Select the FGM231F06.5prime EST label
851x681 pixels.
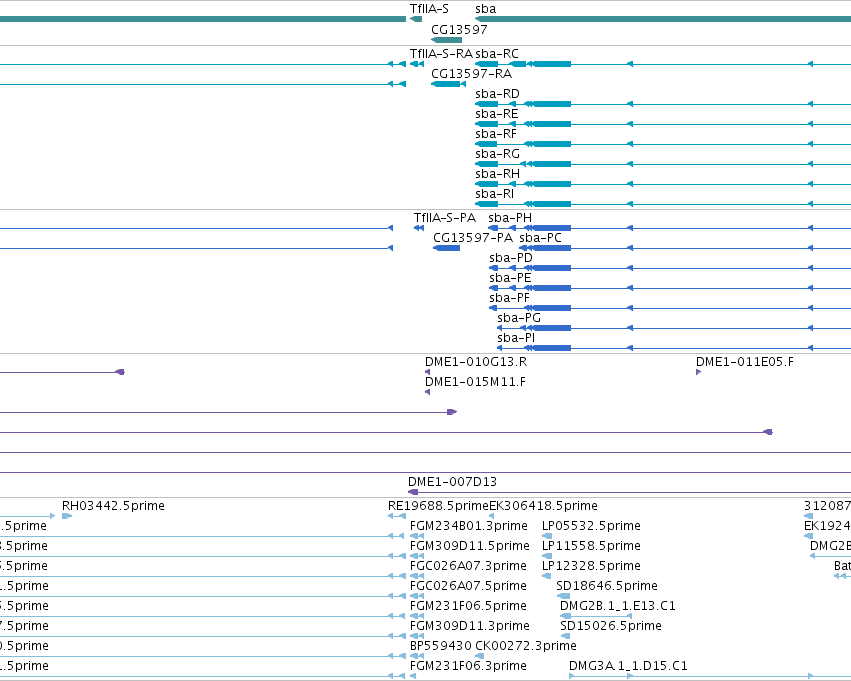click(x=468, y=606)
